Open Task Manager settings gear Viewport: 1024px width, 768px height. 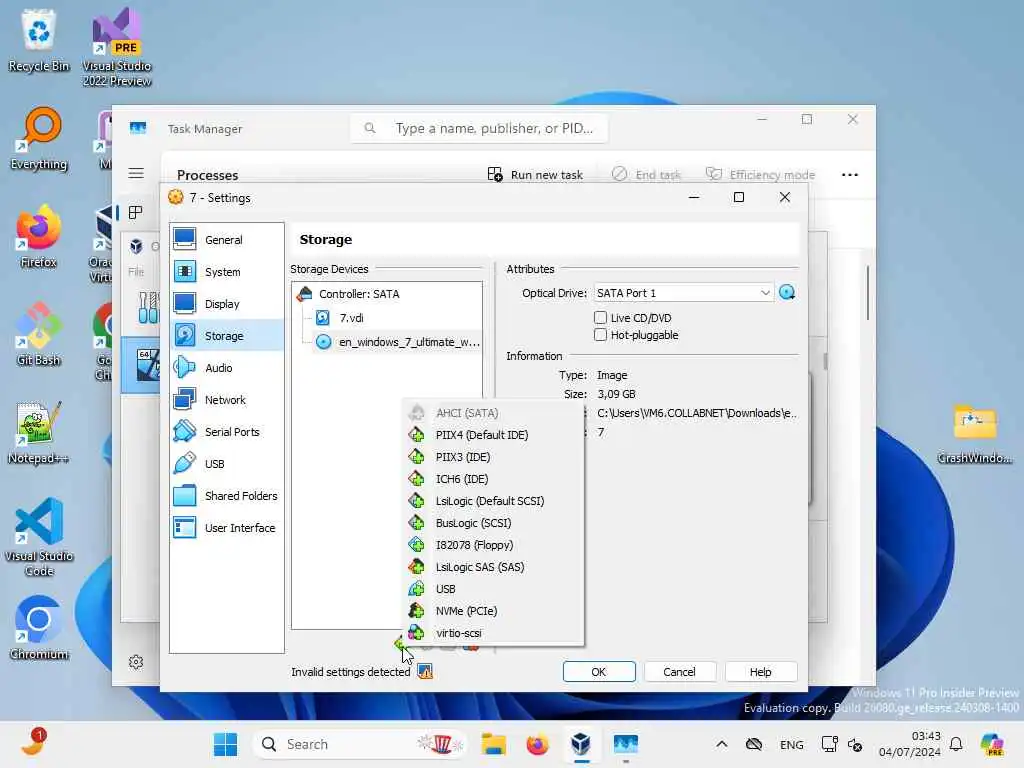136,662
